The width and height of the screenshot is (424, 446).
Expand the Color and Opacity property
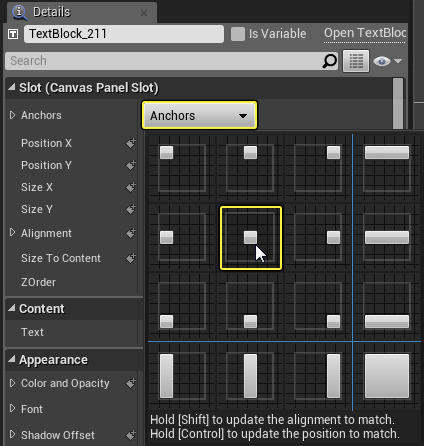(12, 383)
